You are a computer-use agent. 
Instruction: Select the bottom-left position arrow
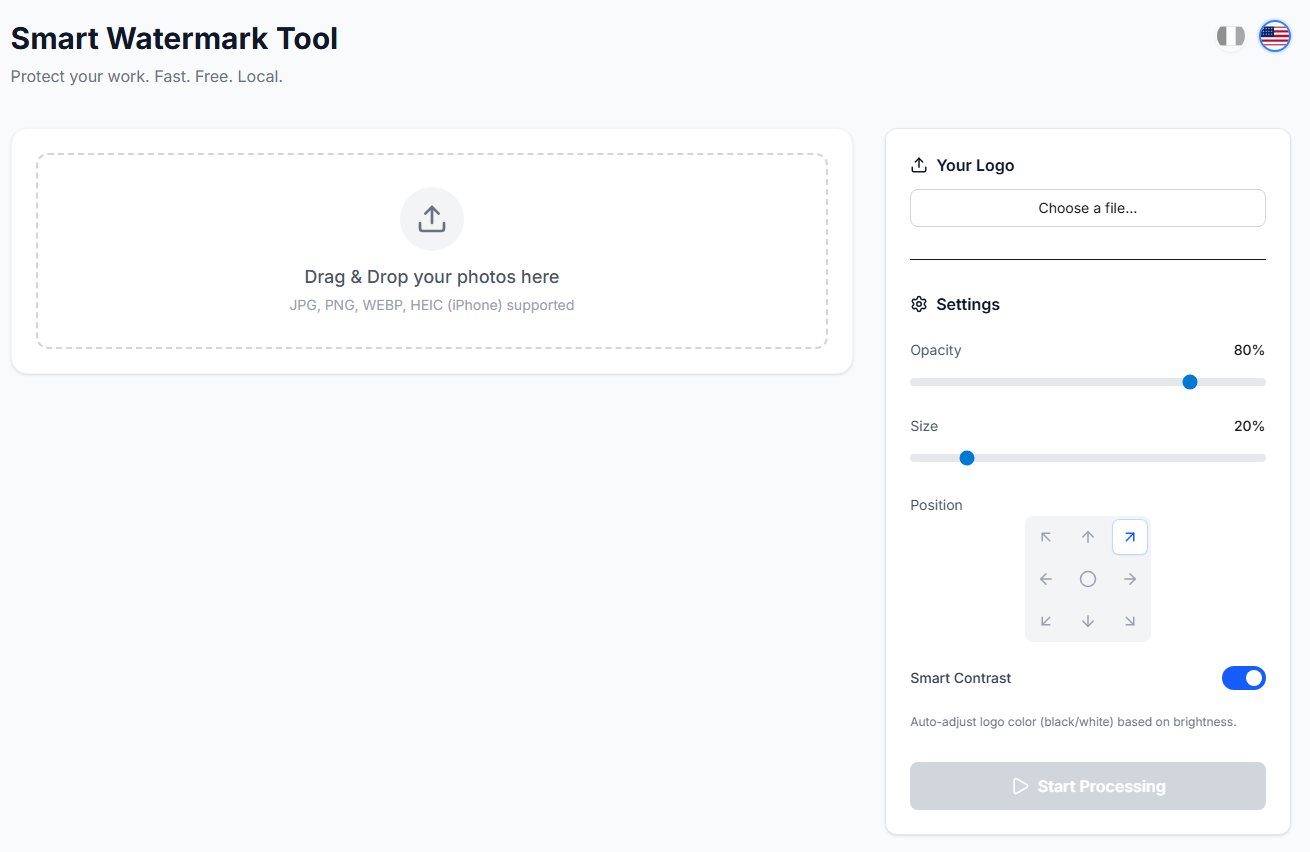point(1046,620)
